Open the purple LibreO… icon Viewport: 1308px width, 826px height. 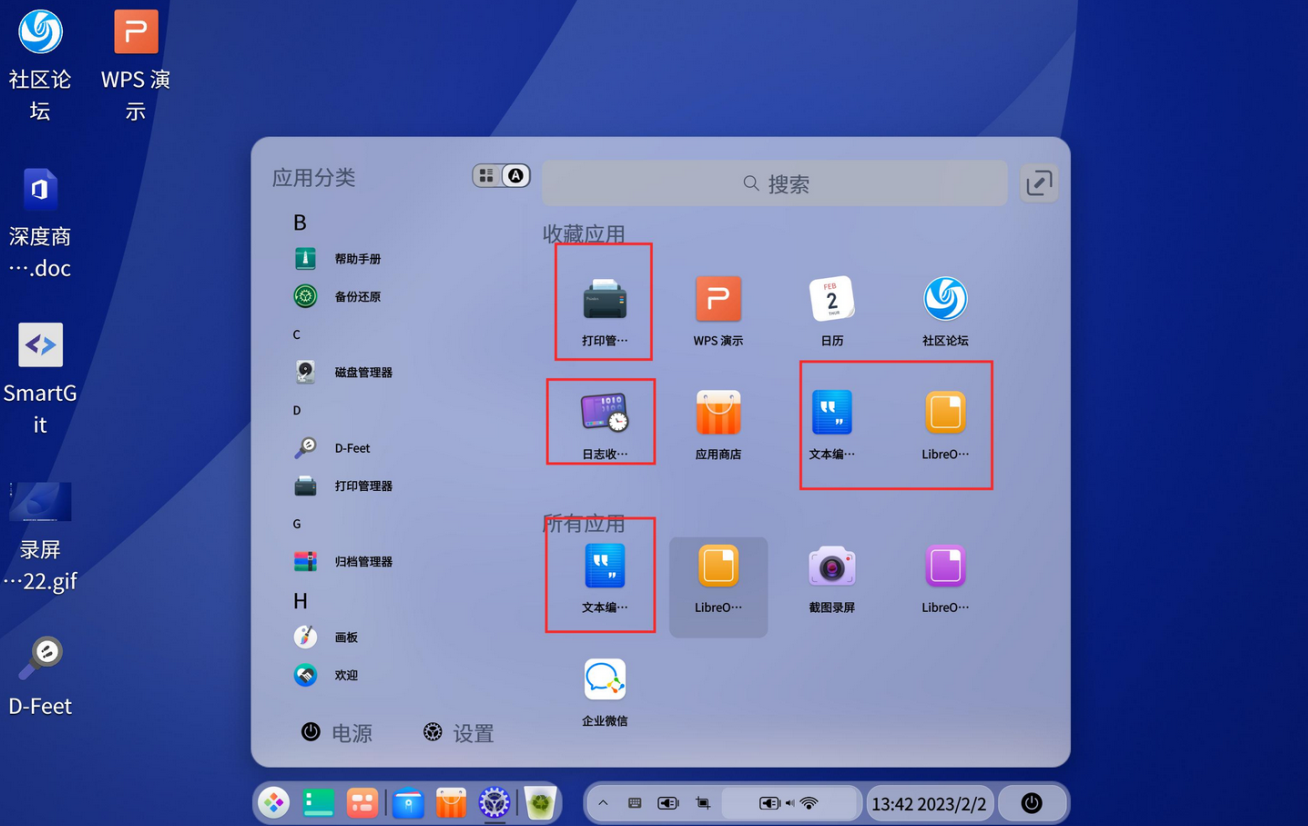945,567
